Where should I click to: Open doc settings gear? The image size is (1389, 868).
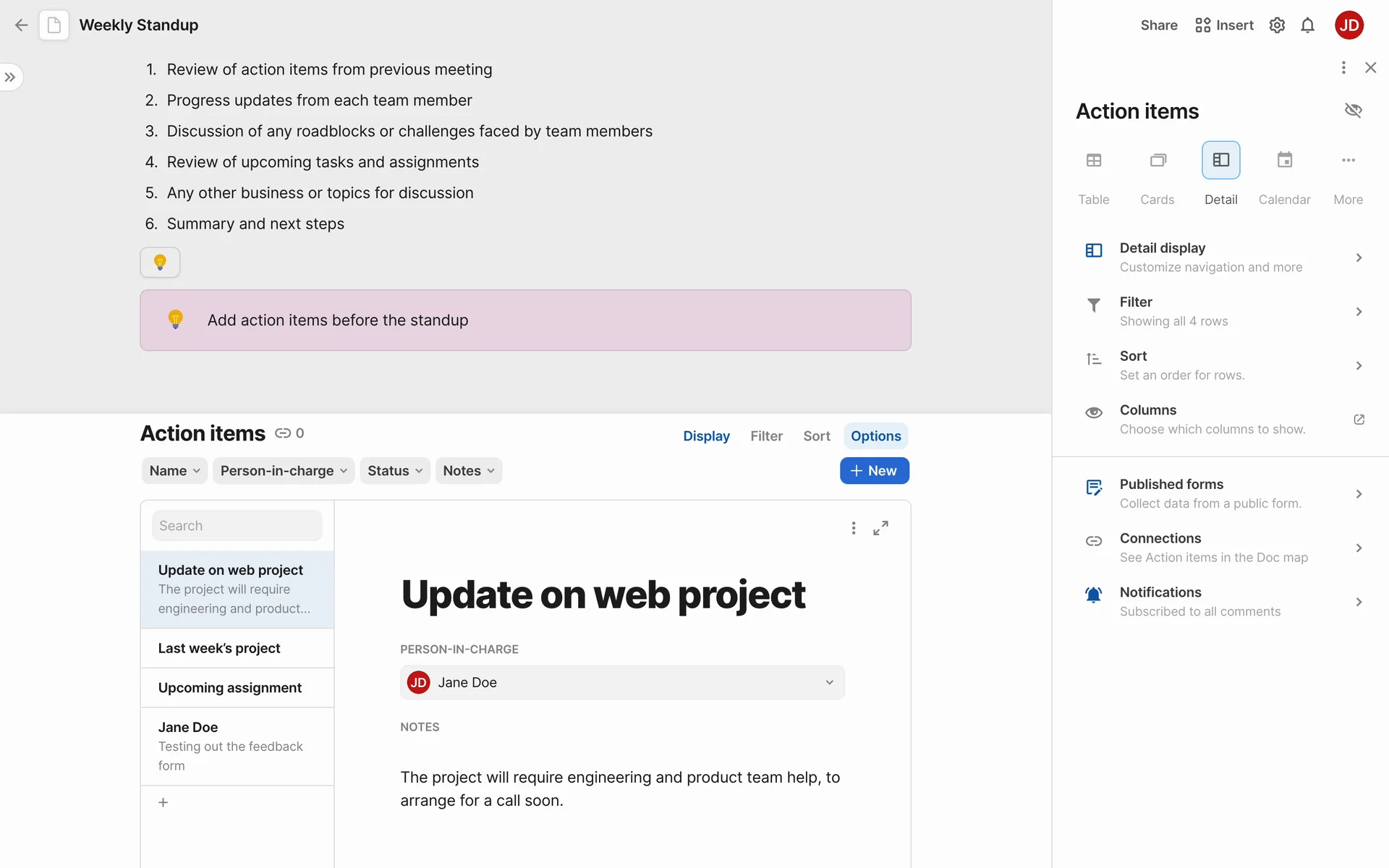(1277, 25)
